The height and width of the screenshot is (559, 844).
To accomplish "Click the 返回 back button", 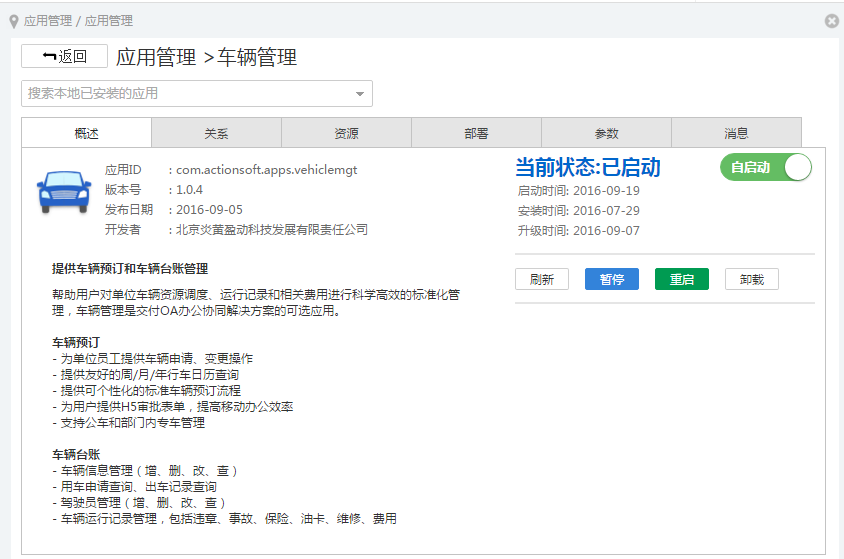I will (x=64, y=56).
